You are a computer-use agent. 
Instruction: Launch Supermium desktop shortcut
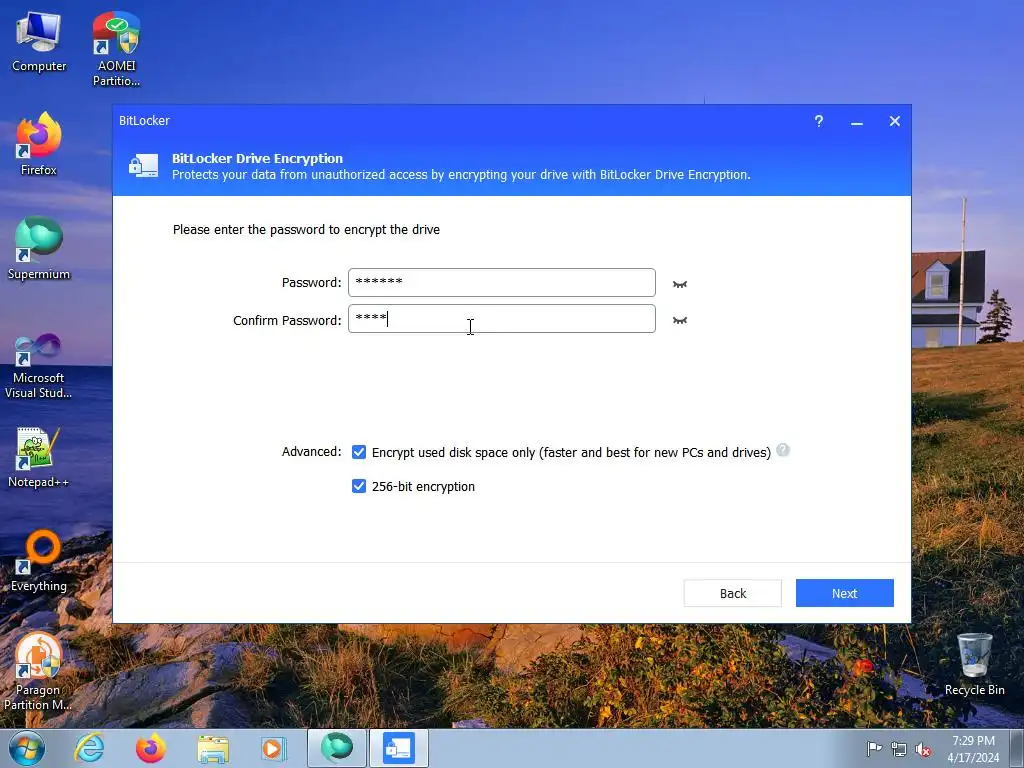pyautogui.click(x=39, y=249)
